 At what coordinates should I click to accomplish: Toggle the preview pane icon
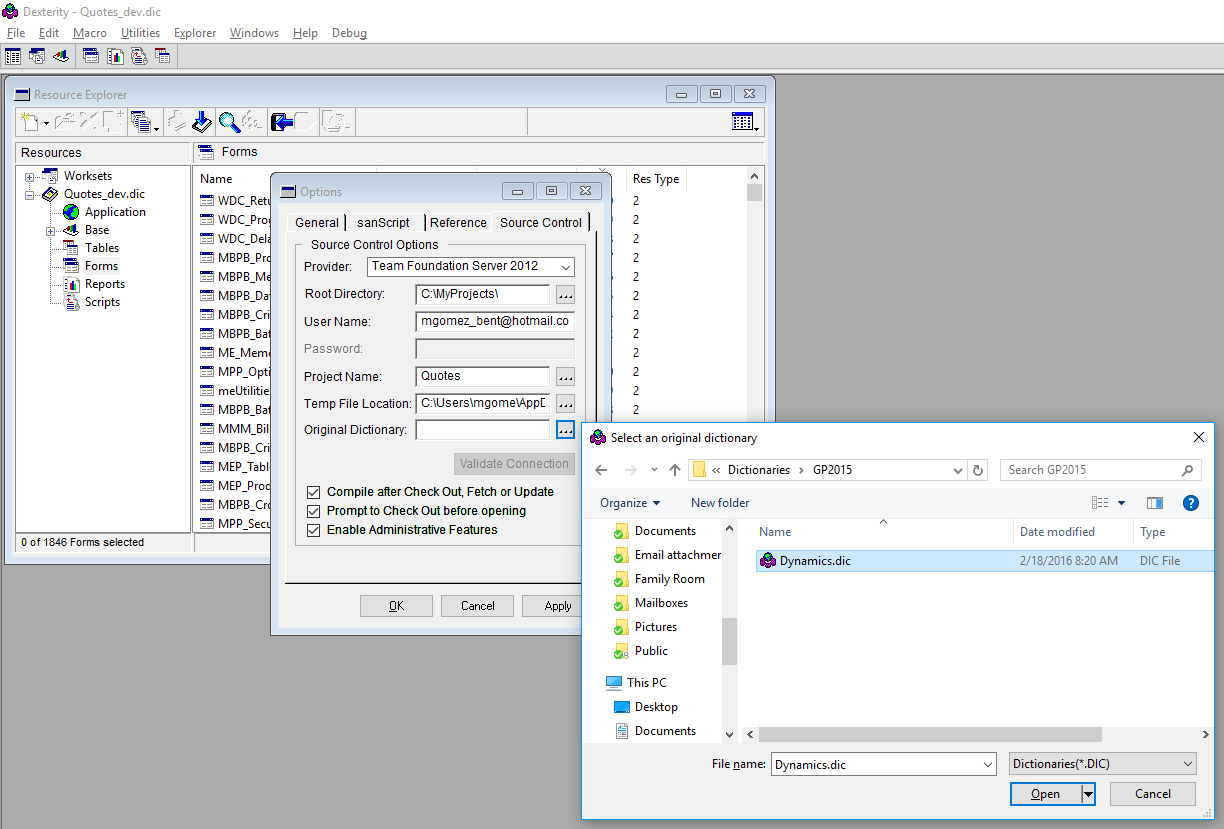(x=1155, y=503)
